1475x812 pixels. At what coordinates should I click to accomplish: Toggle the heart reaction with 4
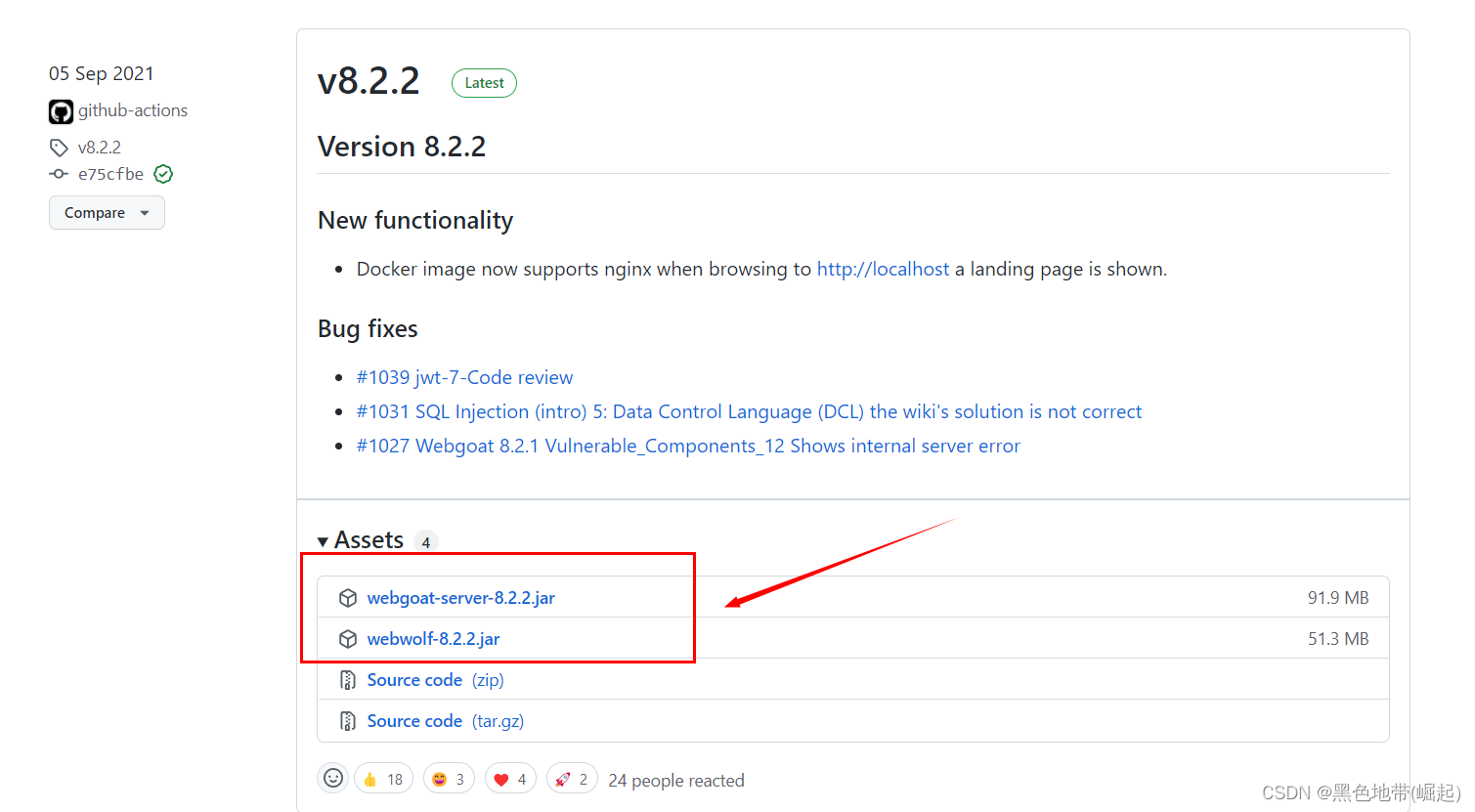pos(510,779)
